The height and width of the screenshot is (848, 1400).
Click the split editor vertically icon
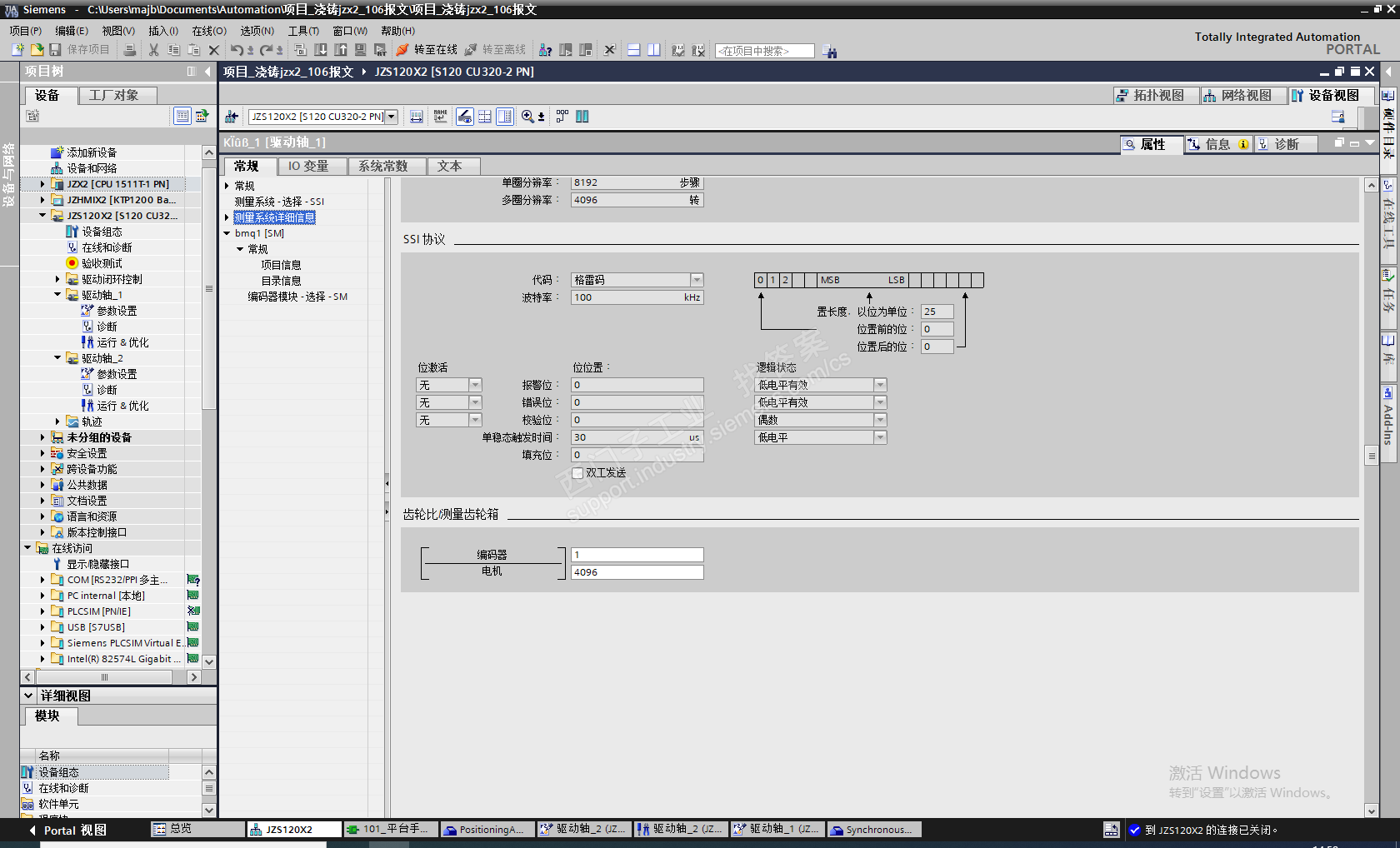tap(654, 50)
